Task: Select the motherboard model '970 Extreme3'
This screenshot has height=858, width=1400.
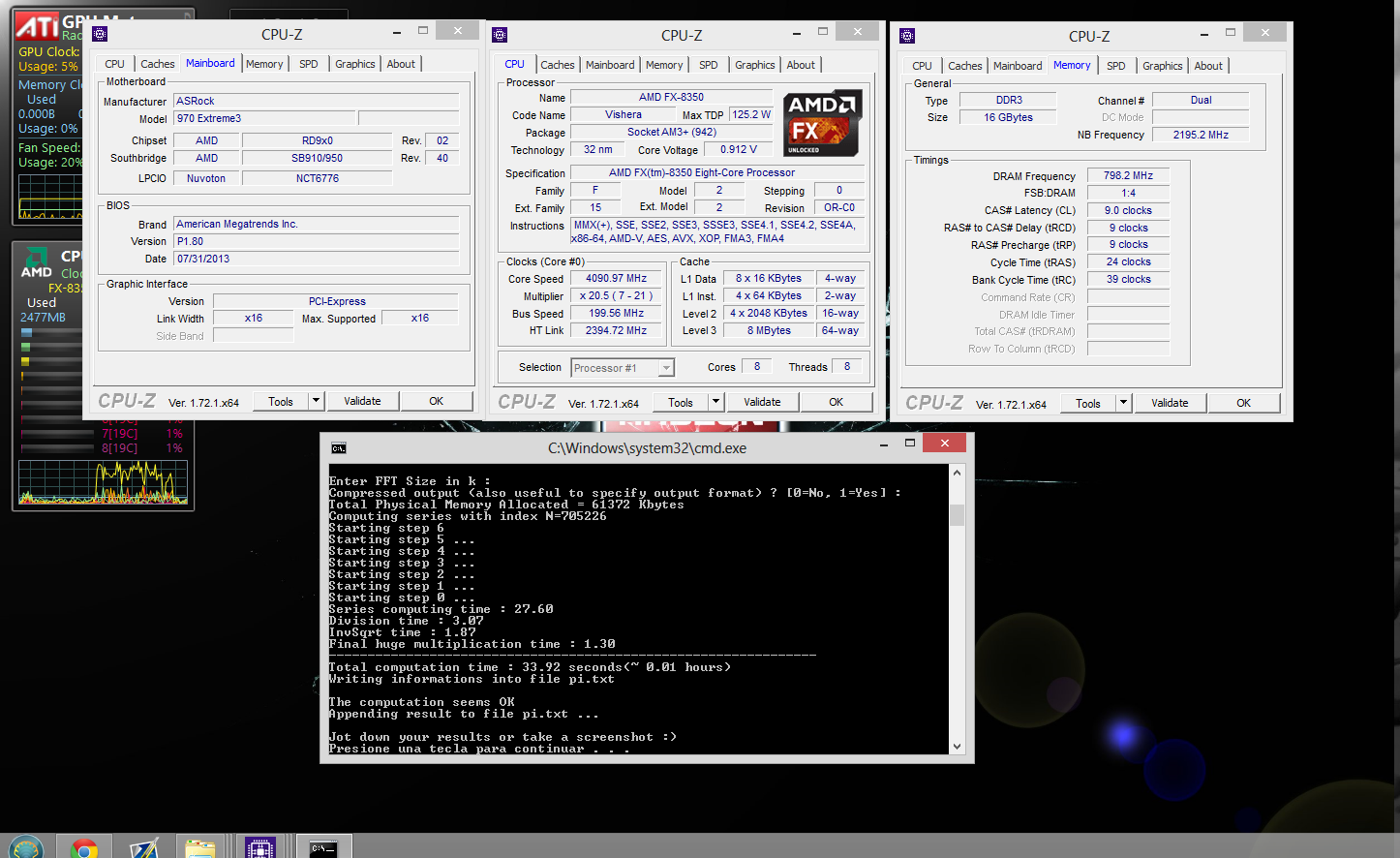Action: click(x=265, y=118)
